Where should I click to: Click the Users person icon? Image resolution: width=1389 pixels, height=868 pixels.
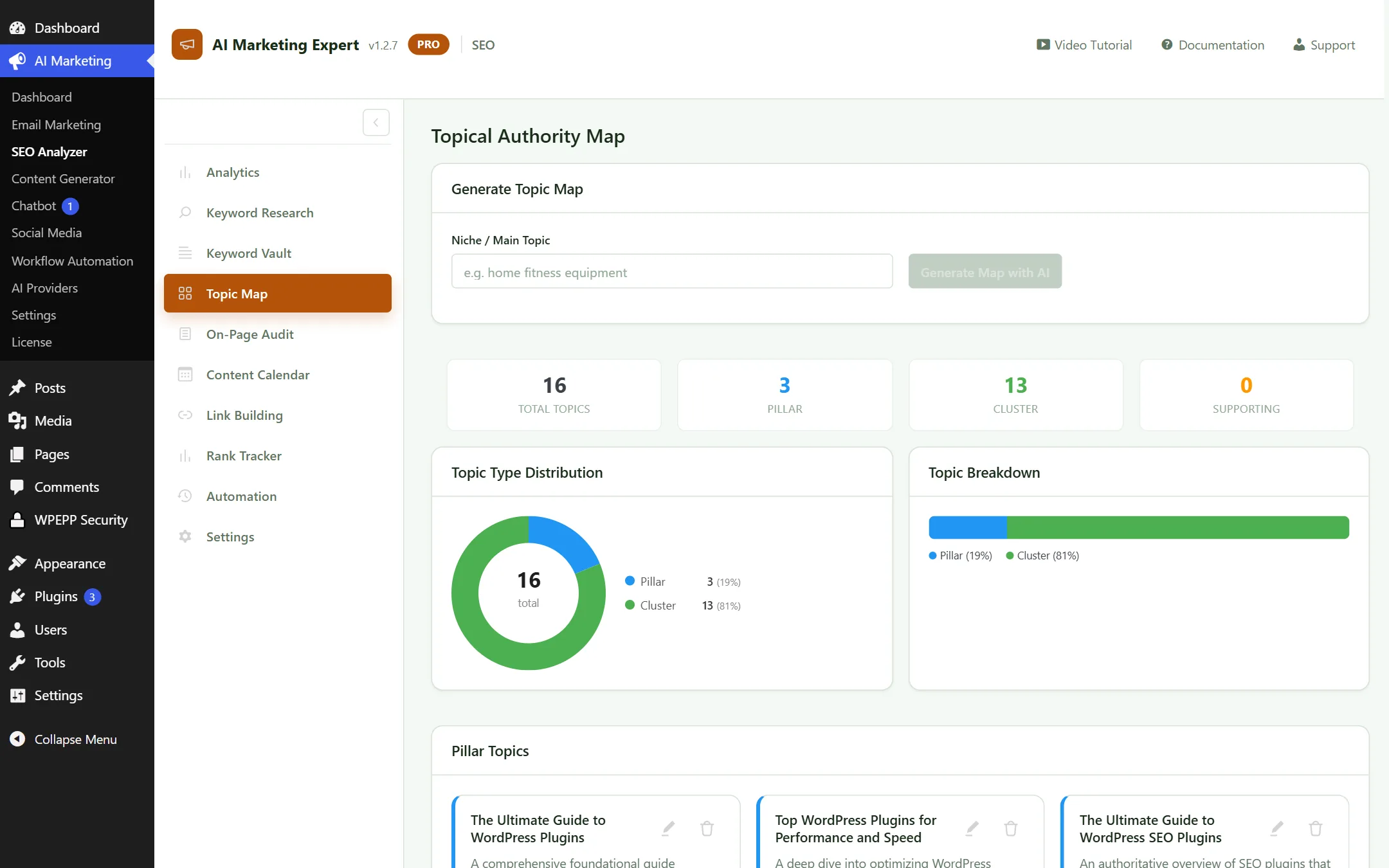click(x=17, y=629)
